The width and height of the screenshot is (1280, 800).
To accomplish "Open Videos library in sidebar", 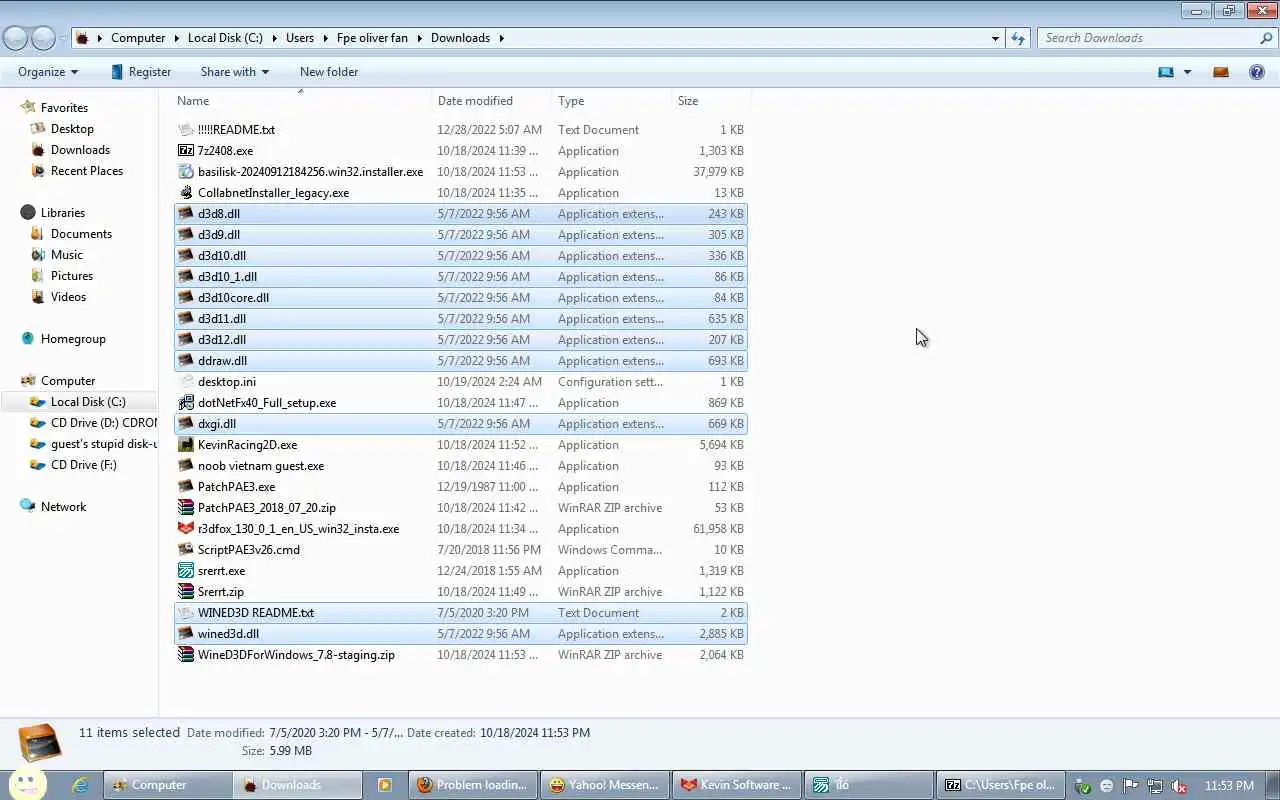I will coord(68,297).
